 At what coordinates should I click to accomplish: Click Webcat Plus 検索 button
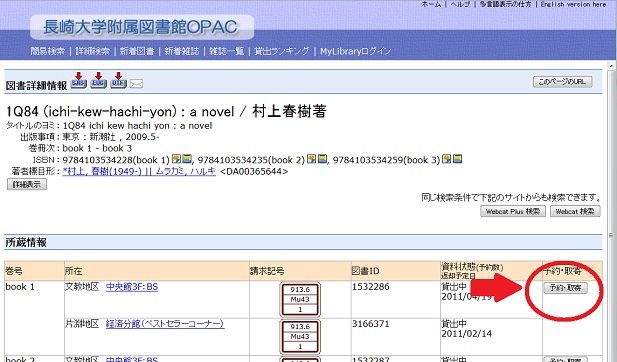click(513, 211)
